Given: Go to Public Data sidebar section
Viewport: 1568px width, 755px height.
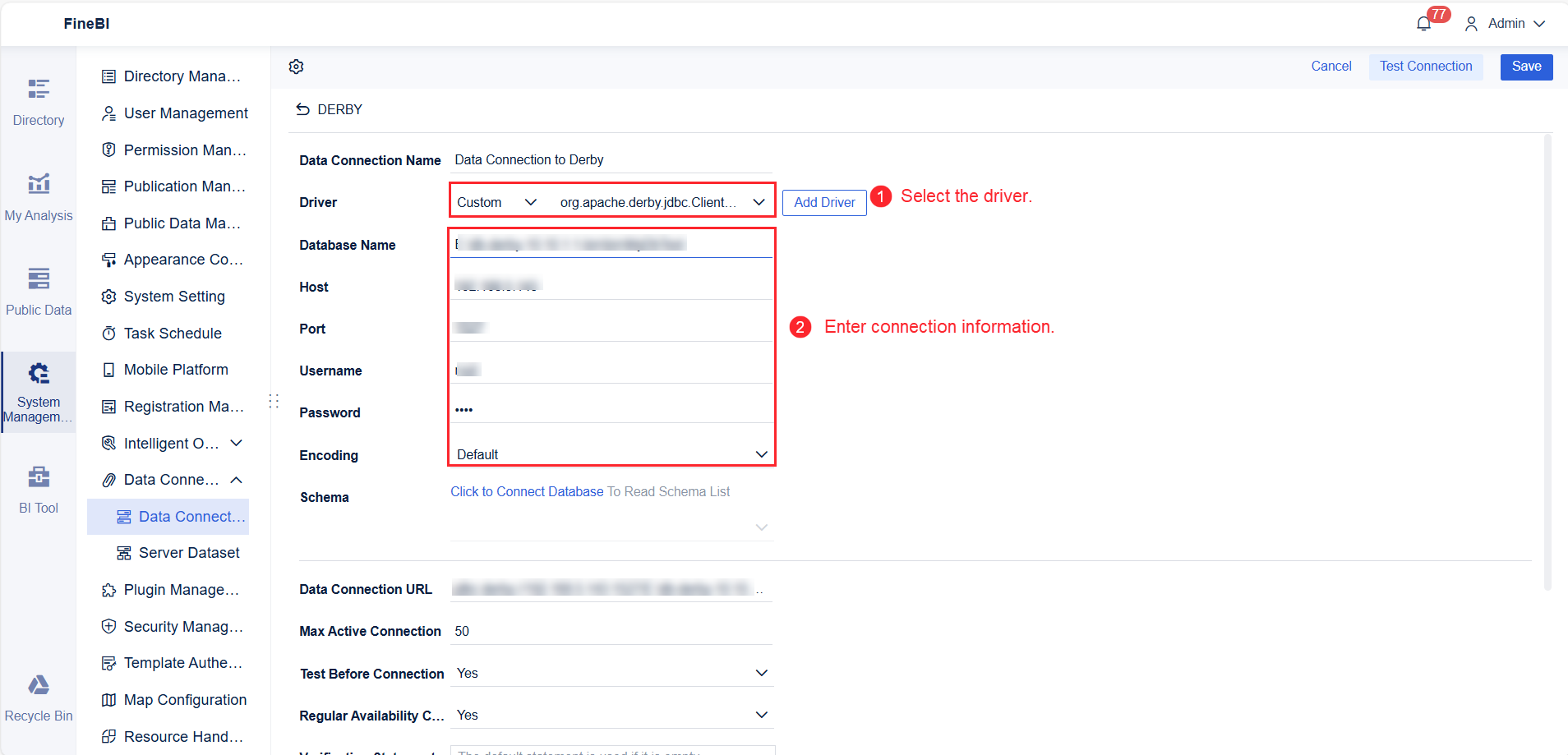Looking at the screenshot, I should click(39, 292).
